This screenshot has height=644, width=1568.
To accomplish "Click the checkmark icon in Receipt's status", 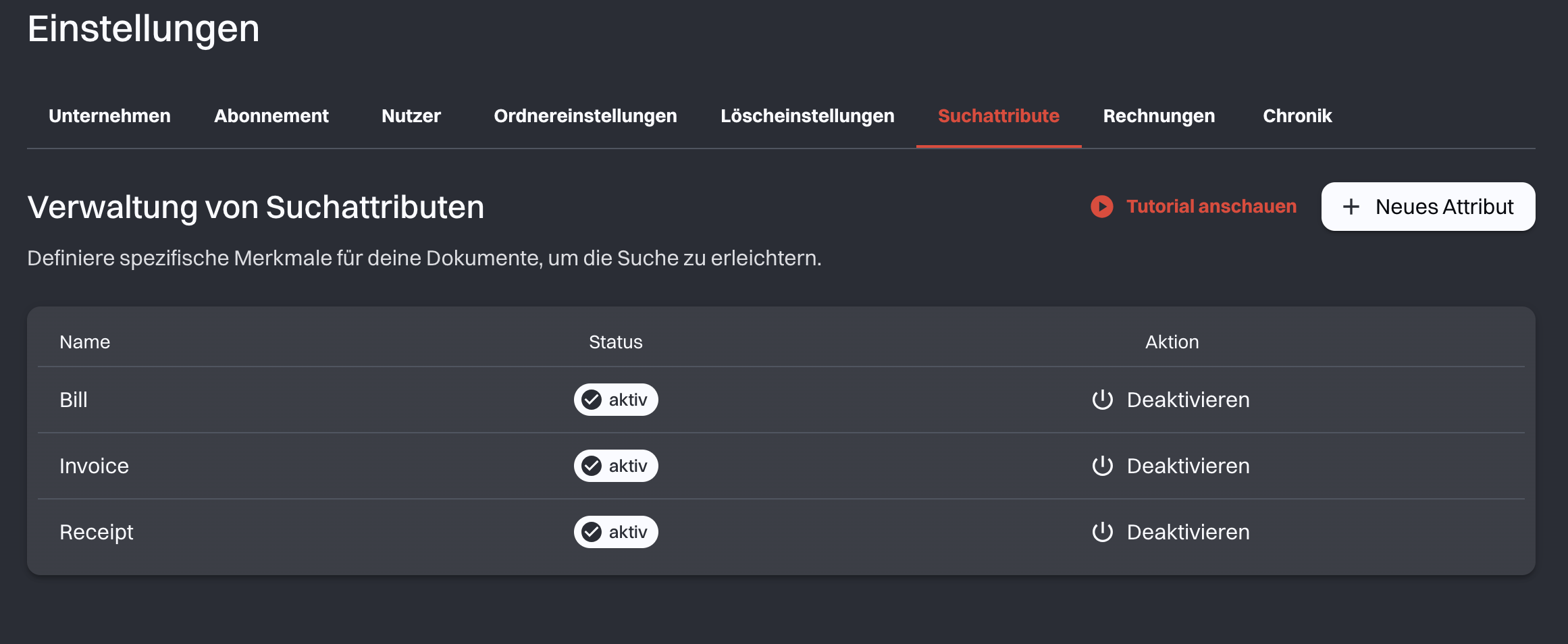I will (x=592, y=532).
